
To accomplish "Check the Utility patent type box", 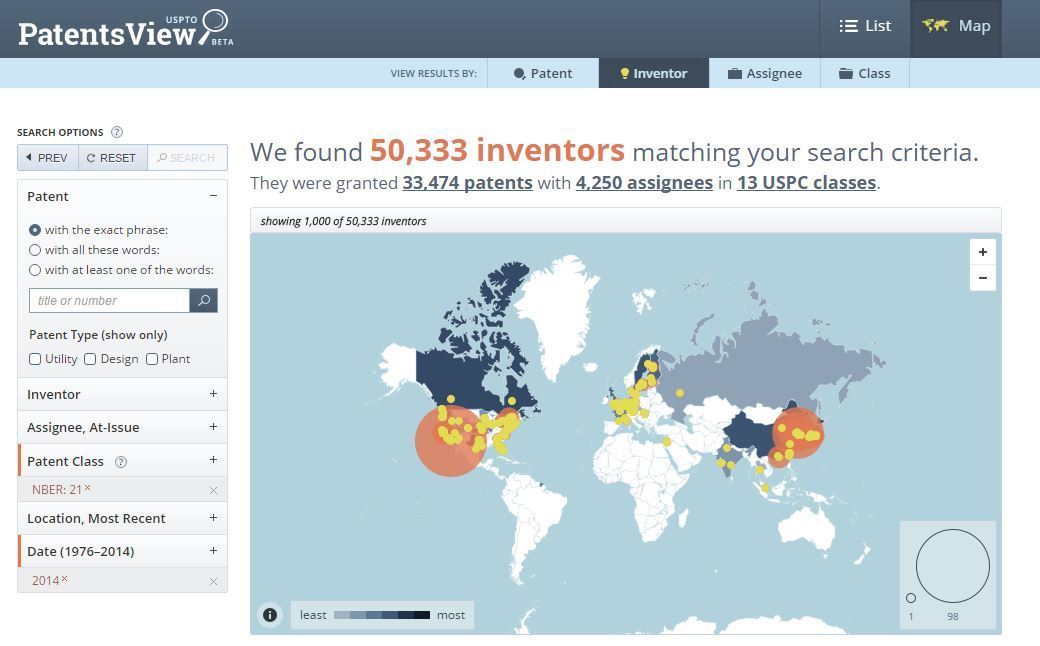I will tap(35, 359).
